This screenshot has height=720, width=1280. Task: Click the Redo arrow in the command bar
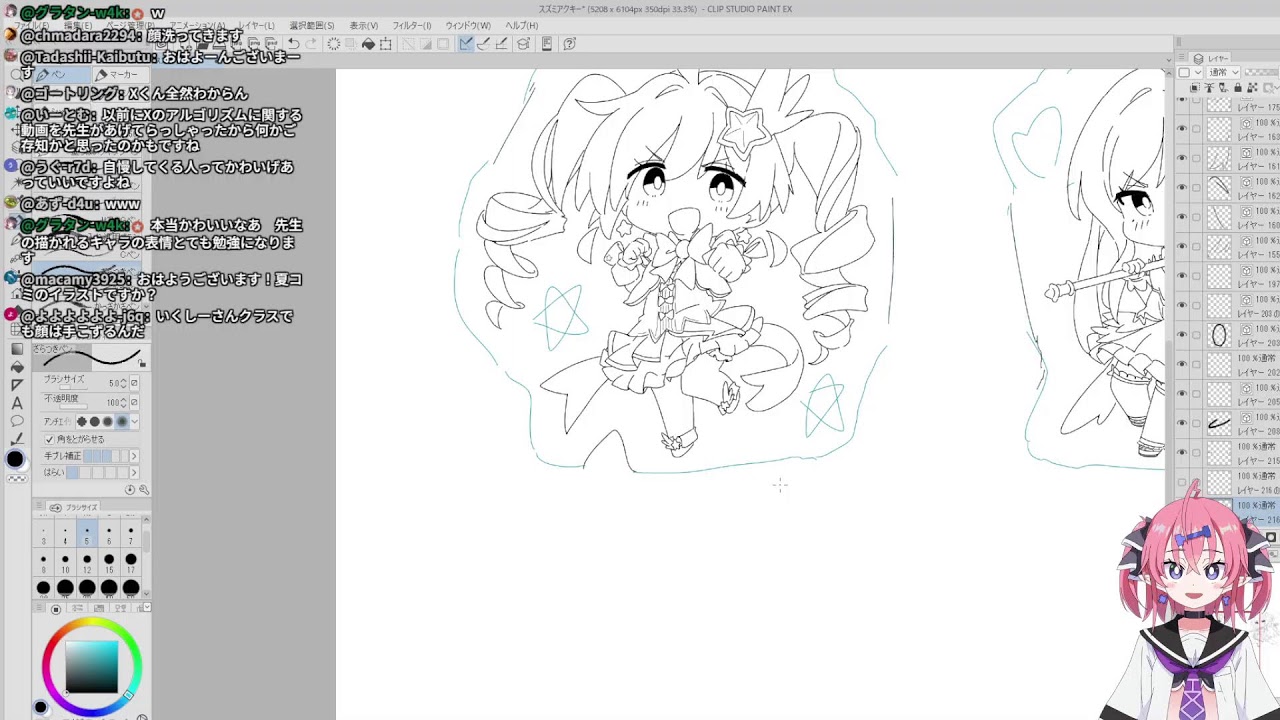coord(311,44)
